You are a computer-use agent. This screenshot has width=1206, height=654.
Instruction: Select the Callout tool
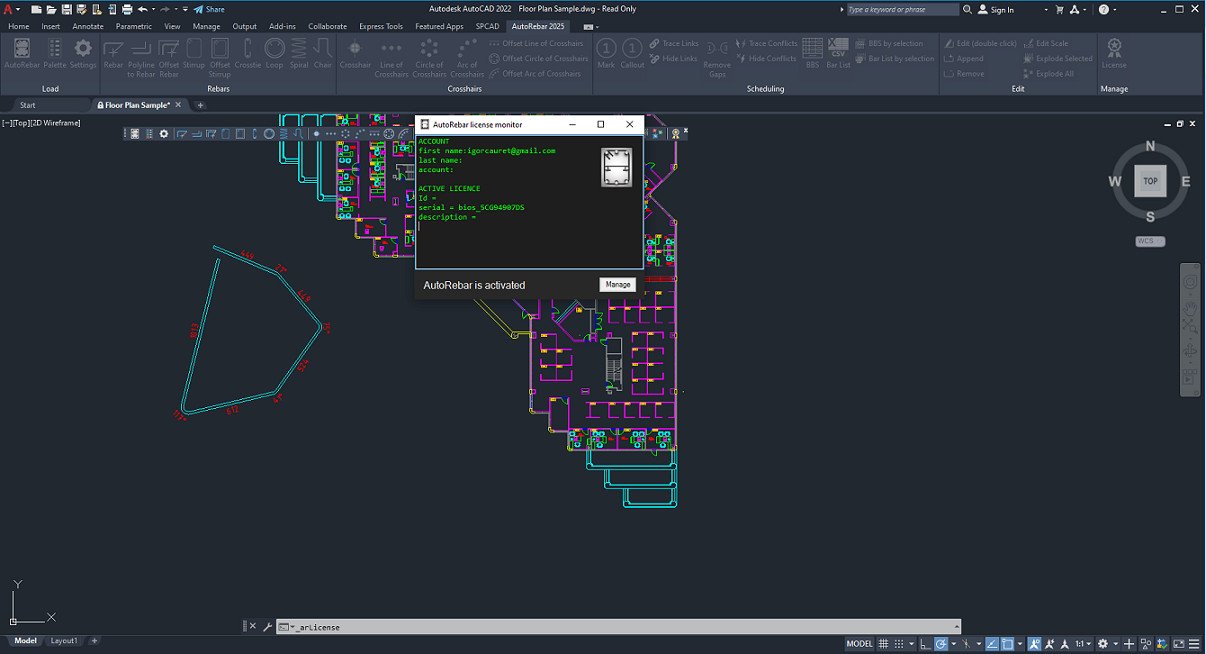(632, 54)
